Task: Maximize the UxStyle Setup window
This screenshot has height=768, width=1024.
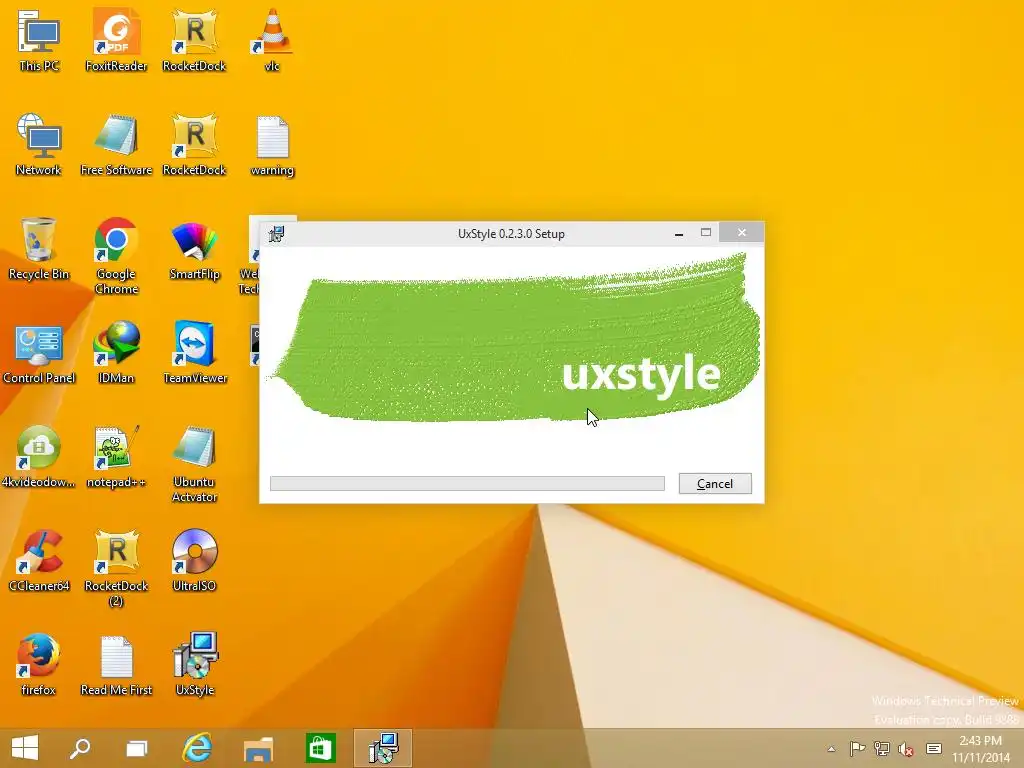Action: click(706, 232)
